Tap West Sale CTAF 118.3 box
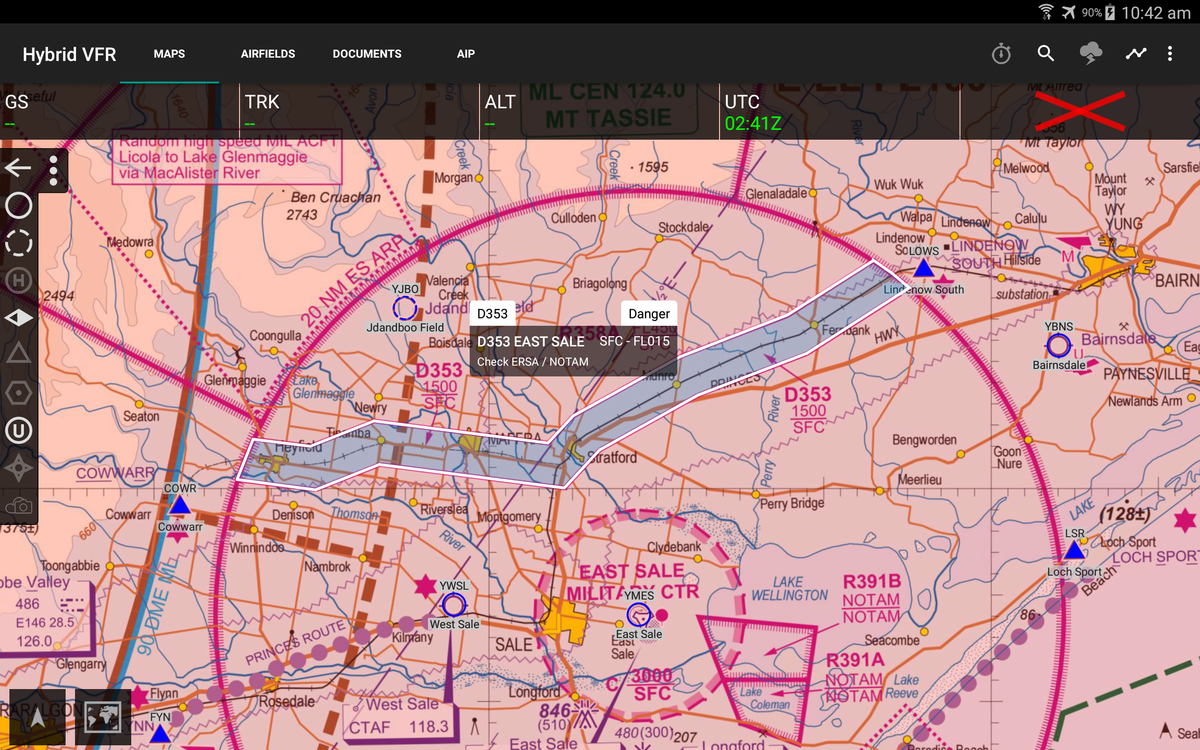 [400, 717]
